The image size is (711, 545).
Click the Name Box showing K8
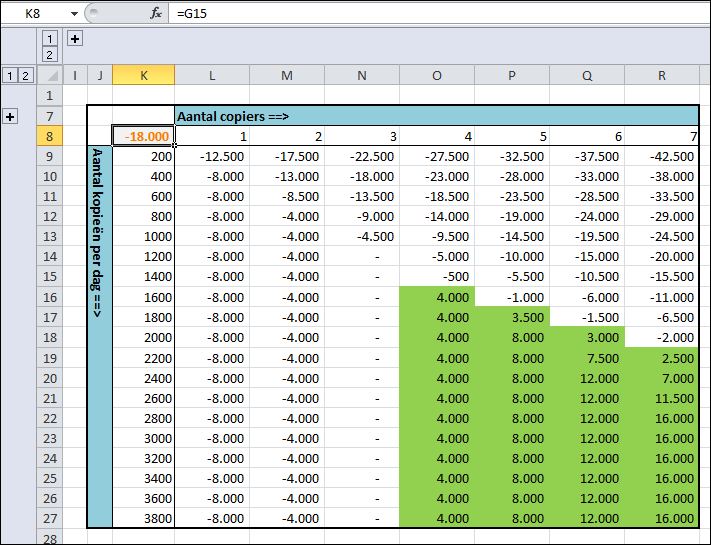pyautogui.click(x=33, y=14)
